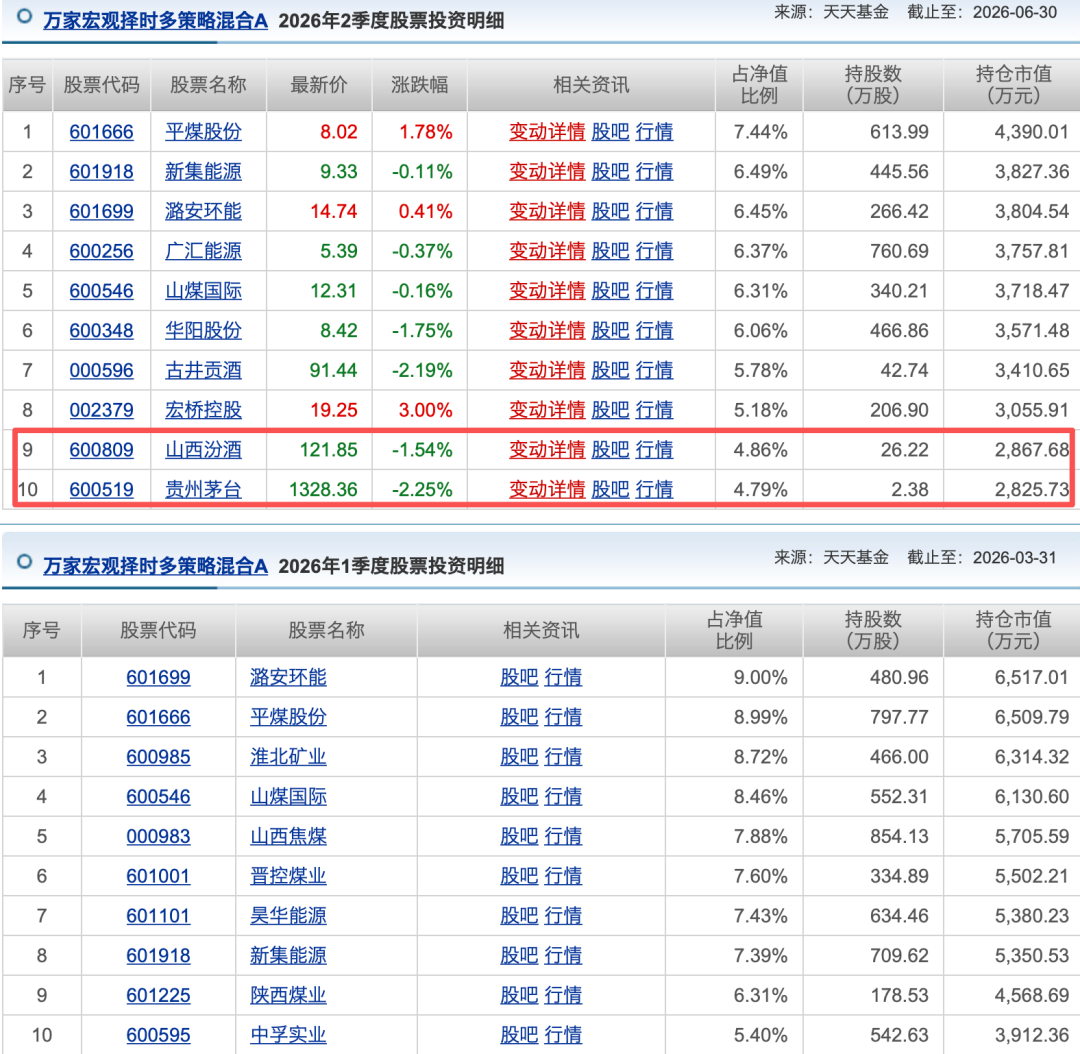Open 华阳股份 stock name
Screen dimensions: 1080x1054
point(203,331)
